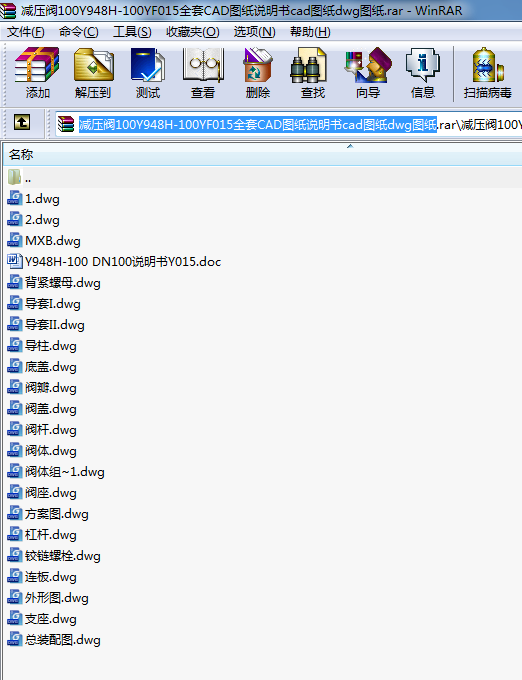Select file name 阀体.dwg
Viewport: 522px width, 680px height.
(51, 451)
